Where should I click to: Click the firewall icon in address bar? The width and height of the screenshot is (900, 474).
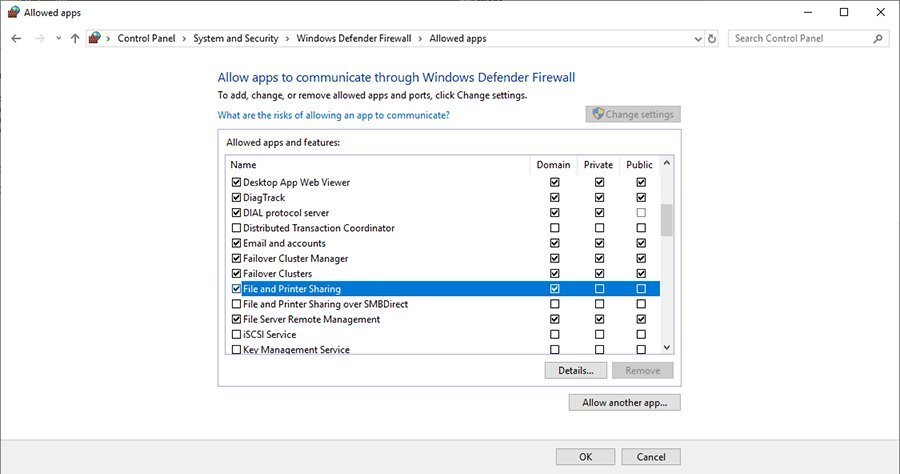95,38
